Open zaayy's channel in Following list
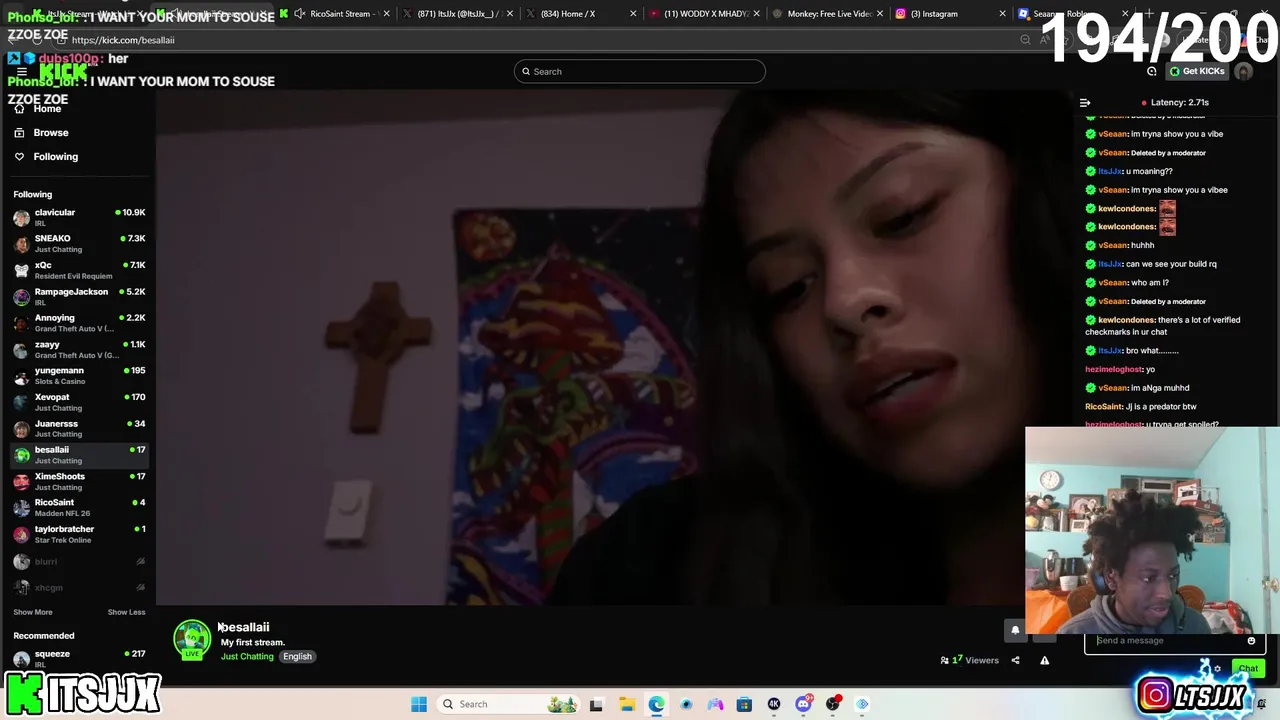The width and height of the screenshot is (1280, 720). coord(79,349)
